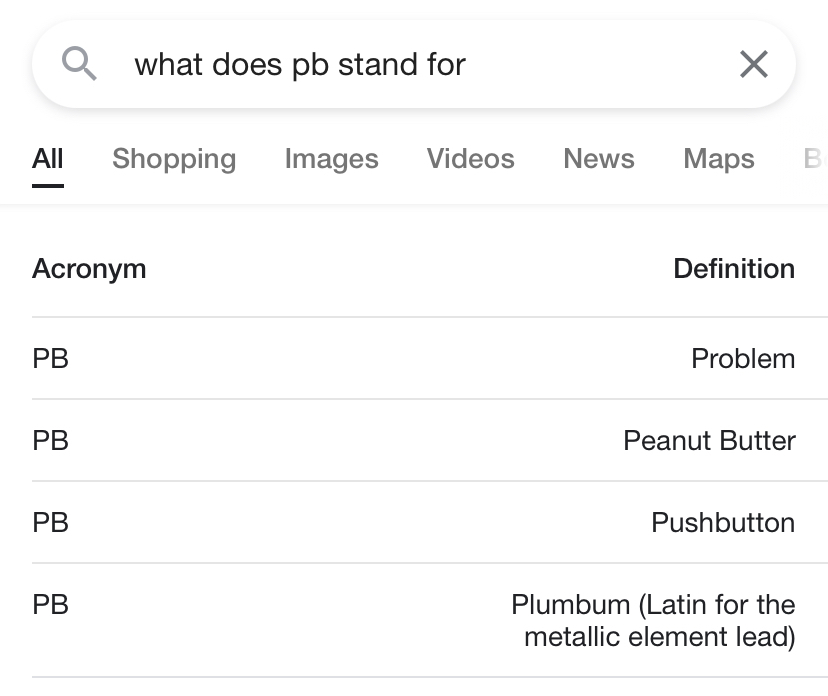Click the 'Peanut Butter' definition entry
Viewport: 828px width, 696px height.
tap(710, 440)
